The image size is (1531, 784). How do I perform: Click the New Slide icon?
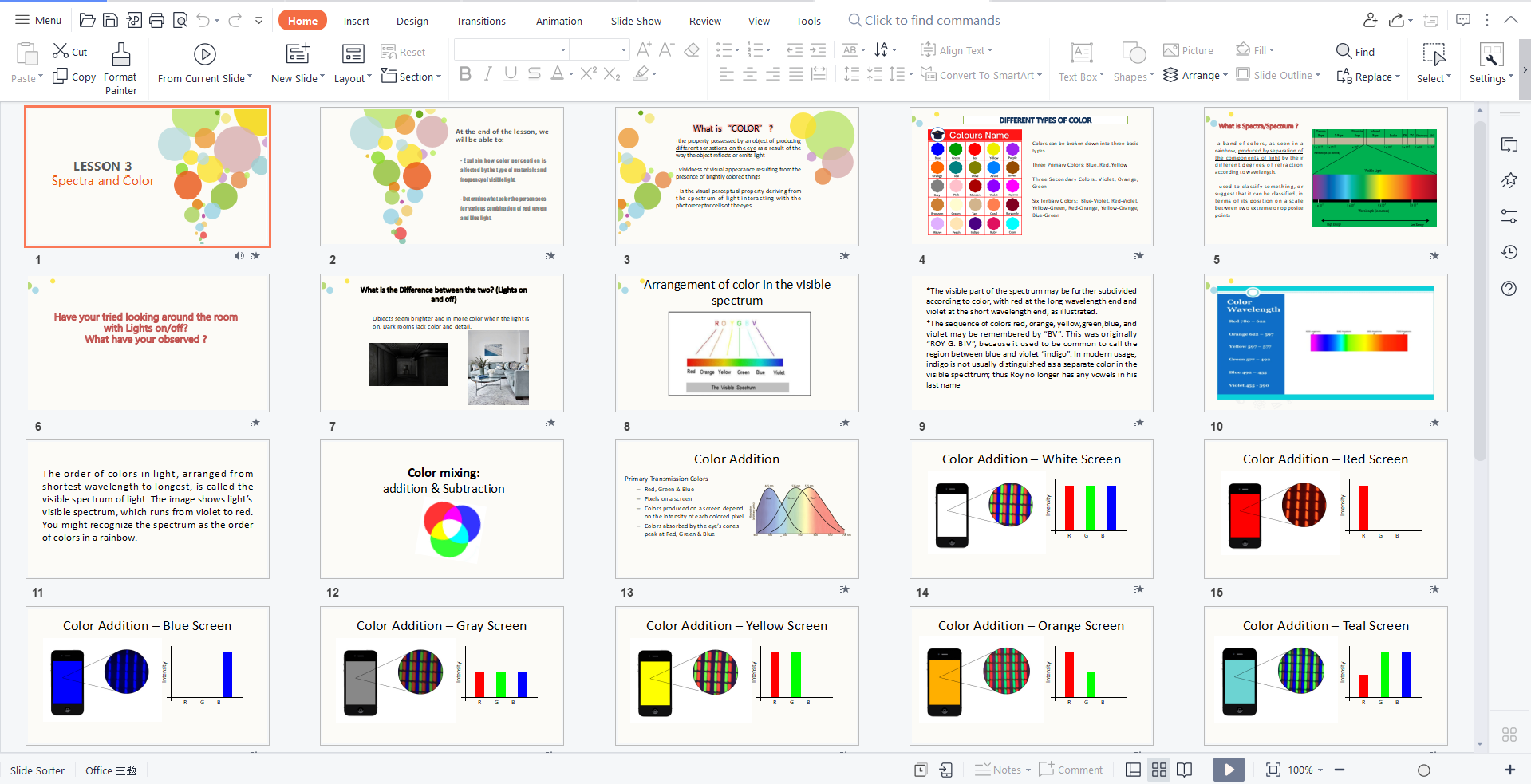tap(298, 54)
